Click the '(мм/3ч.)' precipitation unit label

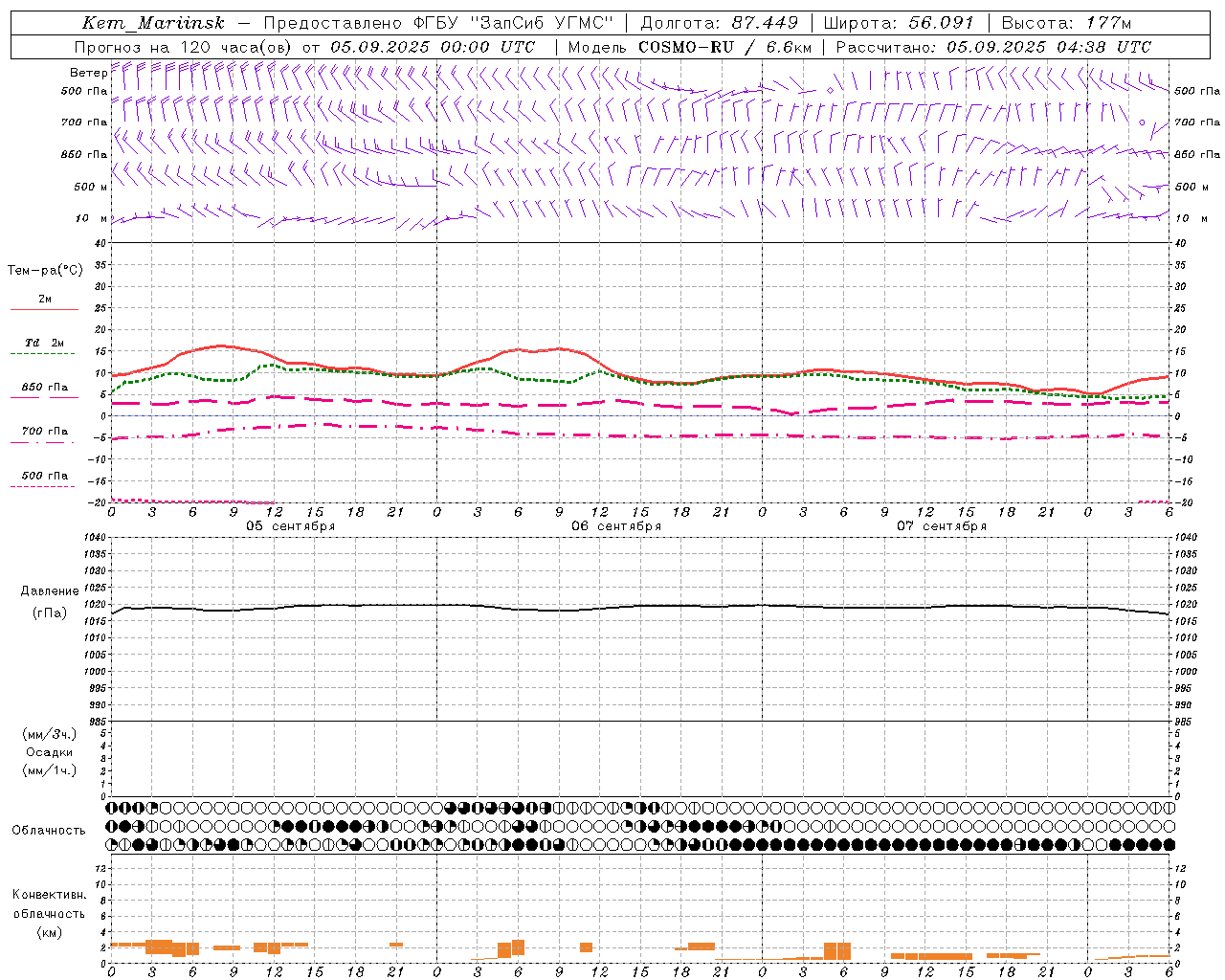[x=50, y=734]
